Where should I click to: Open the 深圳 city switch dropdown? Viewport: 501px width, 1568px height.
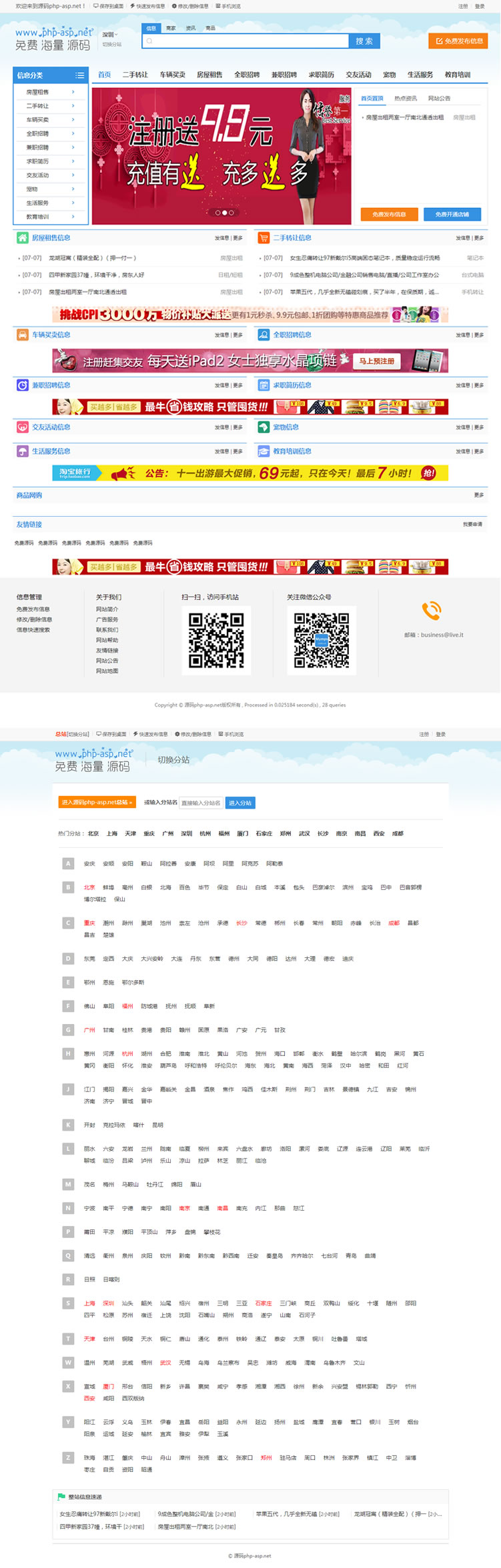[x=110, y=35]
